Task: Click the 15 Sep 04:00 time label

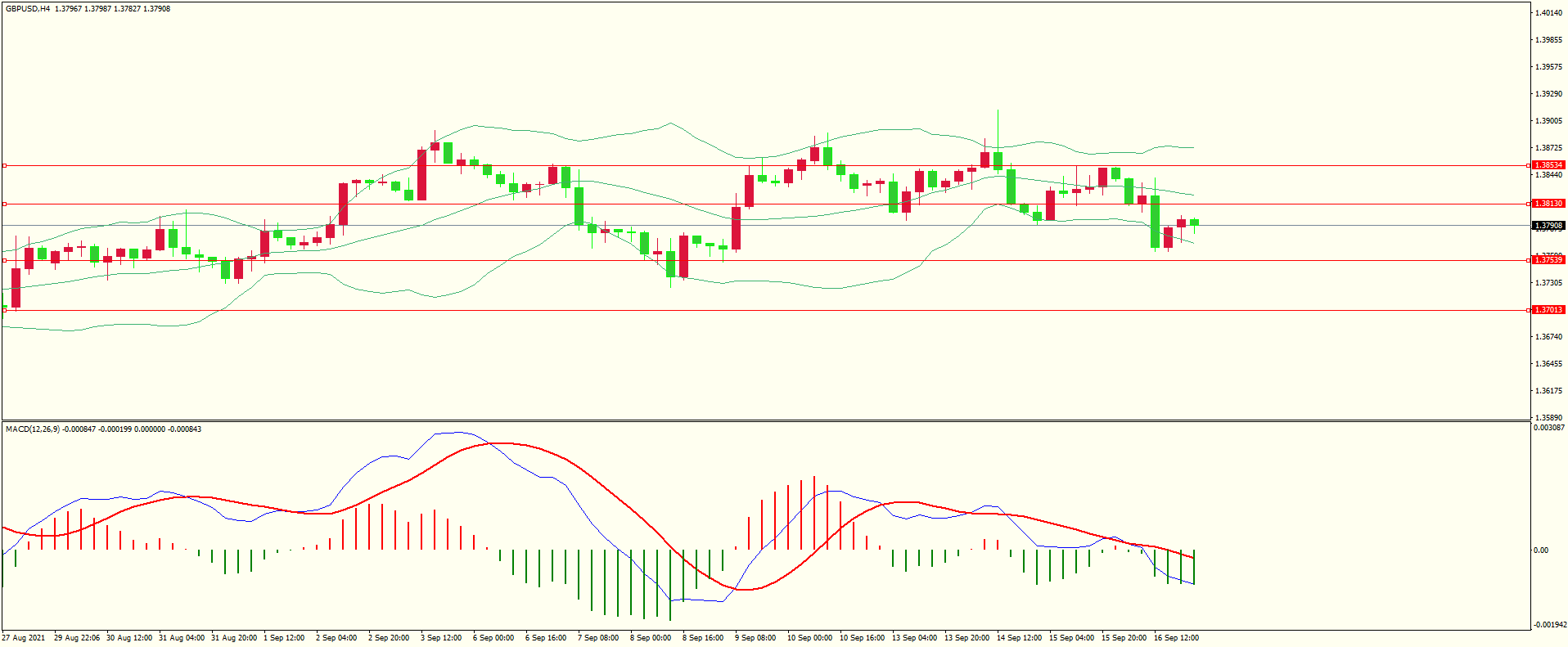Action: tap(1072, 638)
